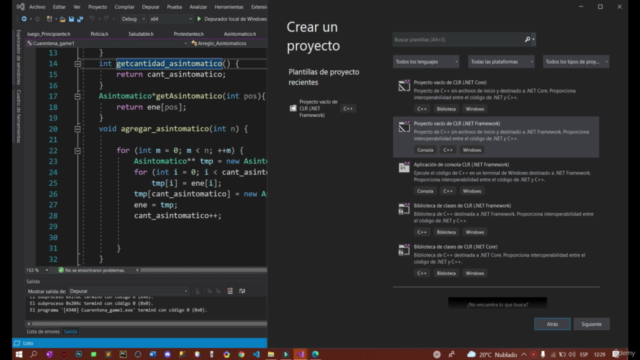This screenshot has height=360, width=640.
Task: Switch to Saludable.h tab
Action: pos(141,34)
